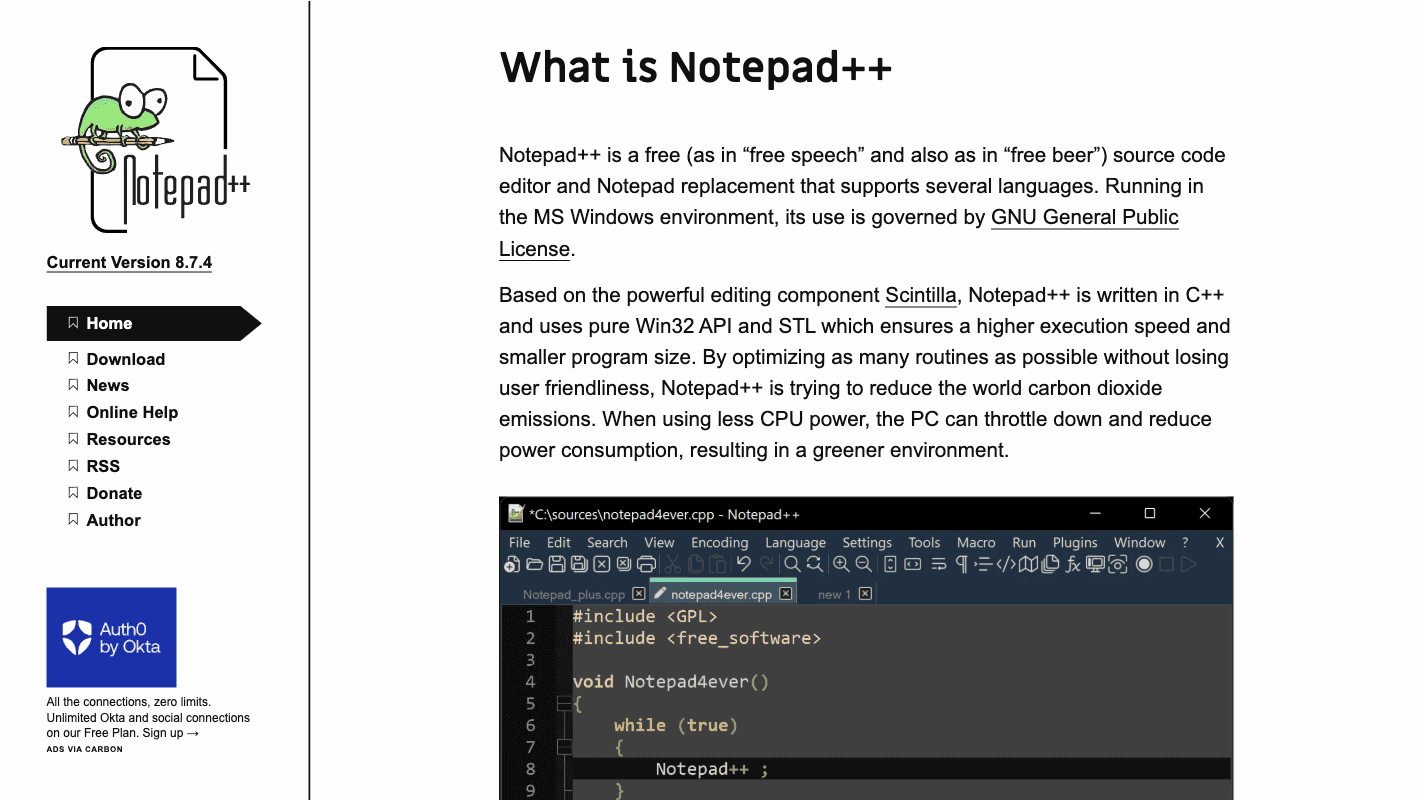Click the question mark help menu
1422x800 pixels.
point(1186,542)
